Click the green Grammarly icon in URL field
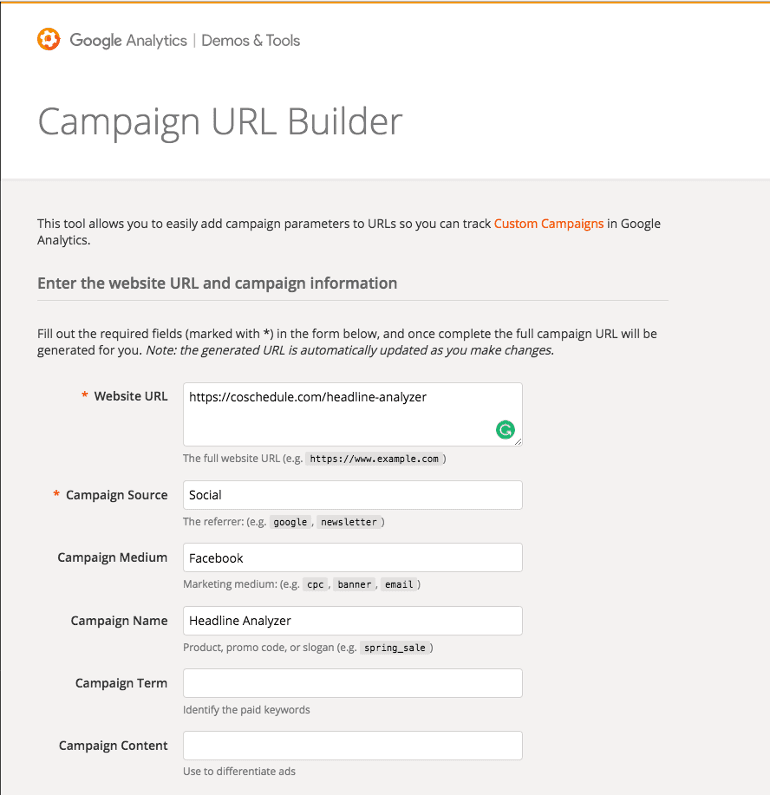 pyautogui.click(x=505, y=430)
